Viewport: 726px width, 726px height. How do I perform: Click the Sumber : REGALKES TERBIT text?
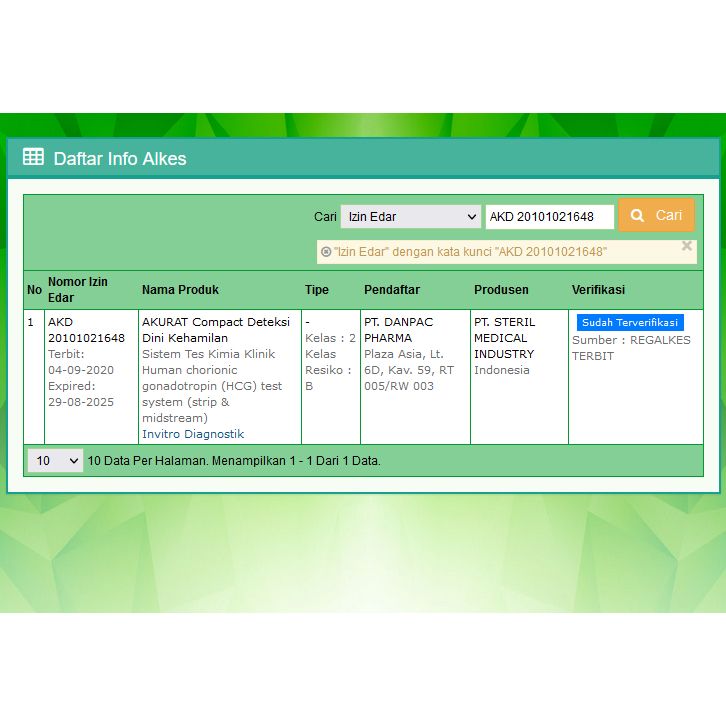tap(631, 348)
